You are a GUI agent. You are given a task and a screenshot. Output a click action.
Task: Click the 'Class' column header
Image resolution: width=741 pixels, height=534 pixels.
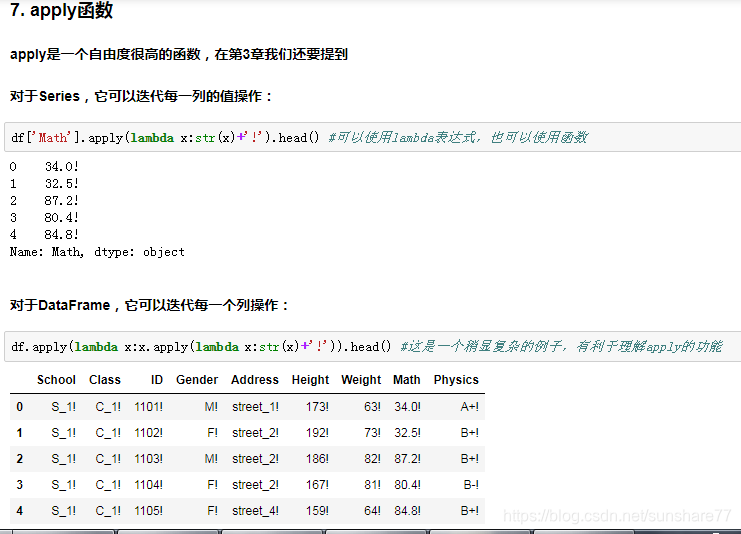[x=105, y=380]
